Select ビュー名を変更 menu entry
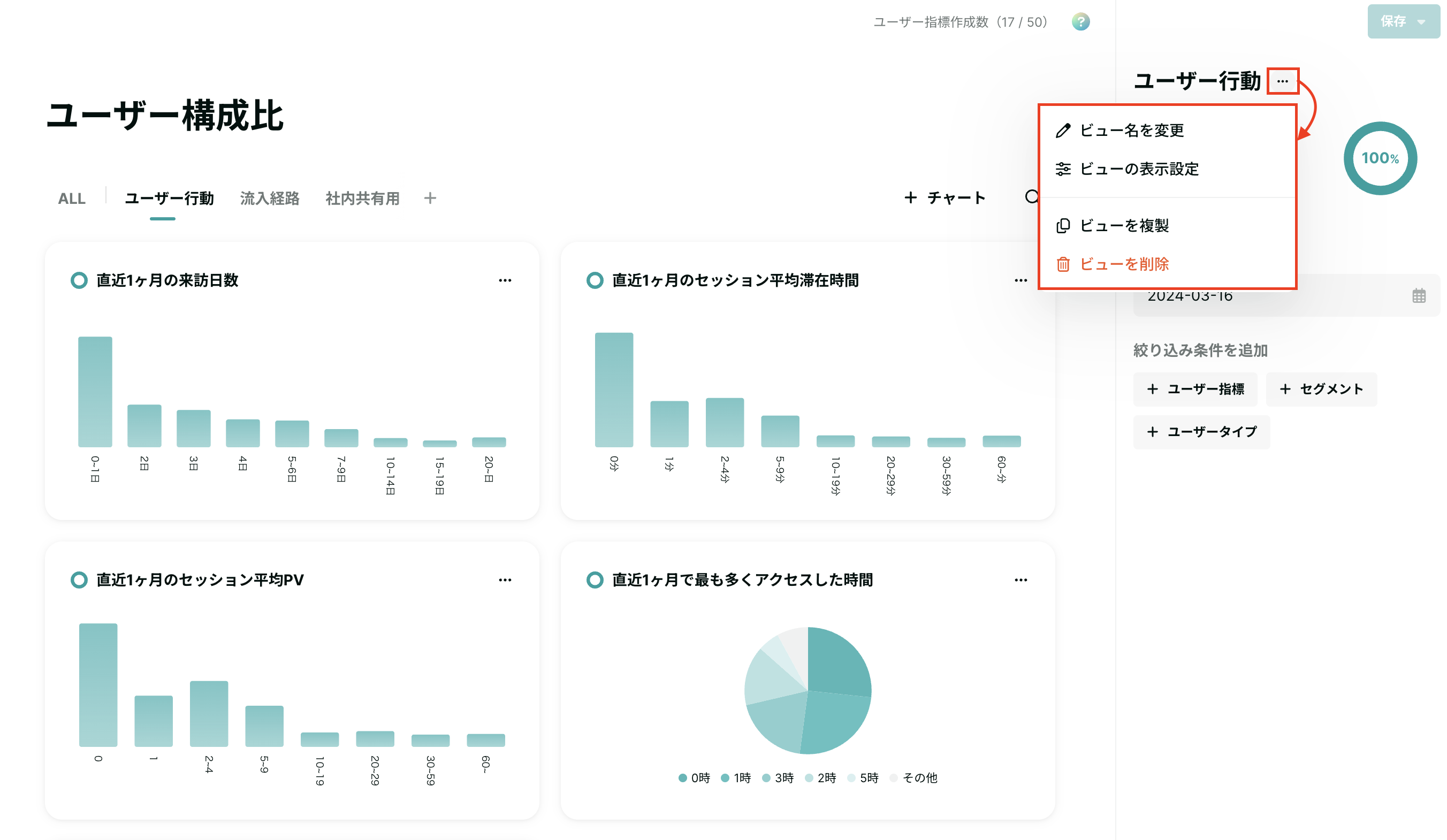Viewport: 1447px width, 840px height. [1168, 131]
